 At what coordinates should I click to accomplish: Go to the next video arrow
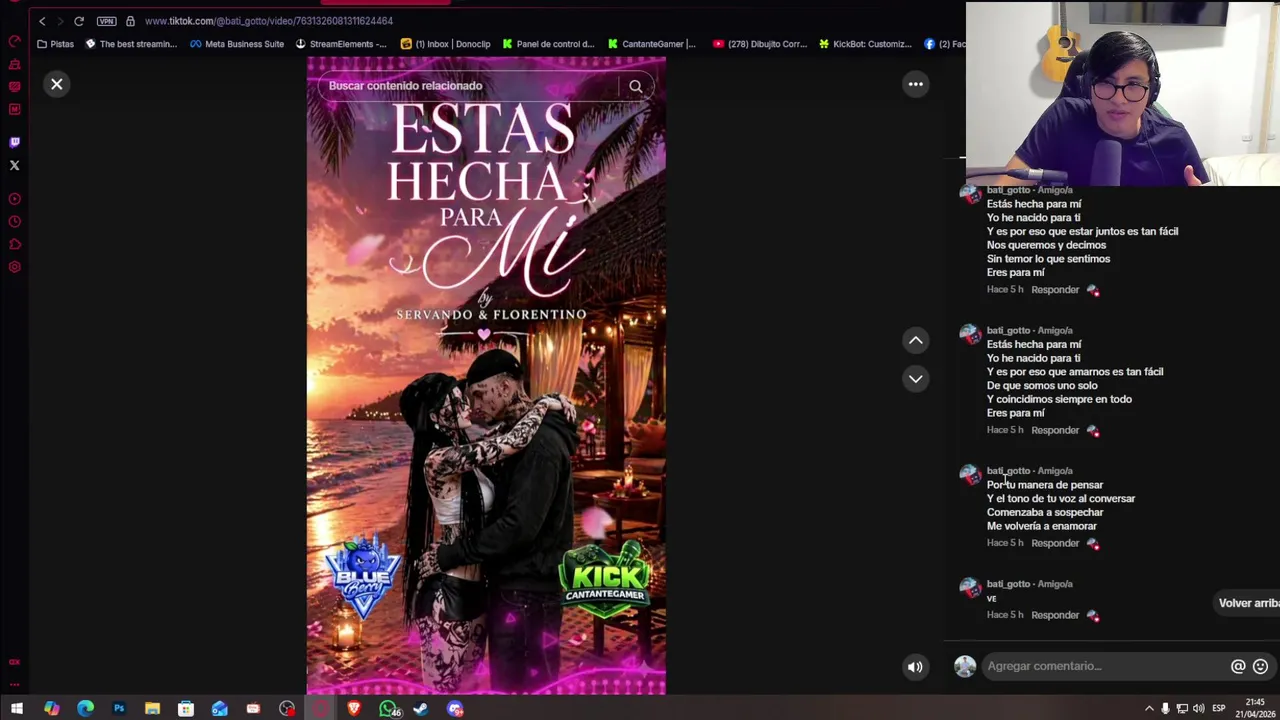915,379
